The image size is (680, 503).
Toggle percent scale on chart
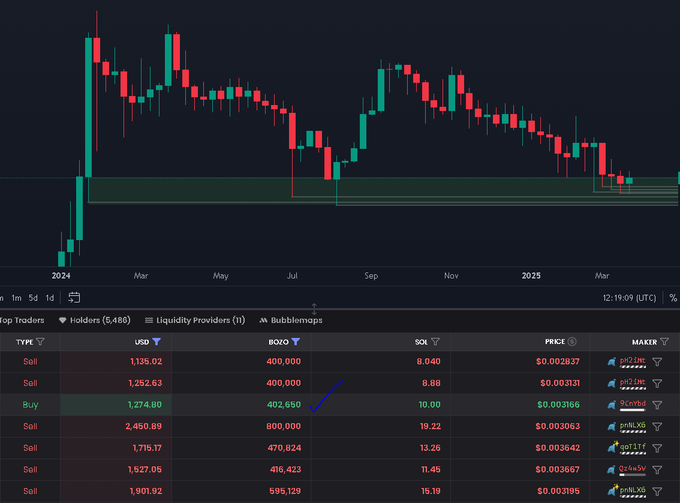672,297
